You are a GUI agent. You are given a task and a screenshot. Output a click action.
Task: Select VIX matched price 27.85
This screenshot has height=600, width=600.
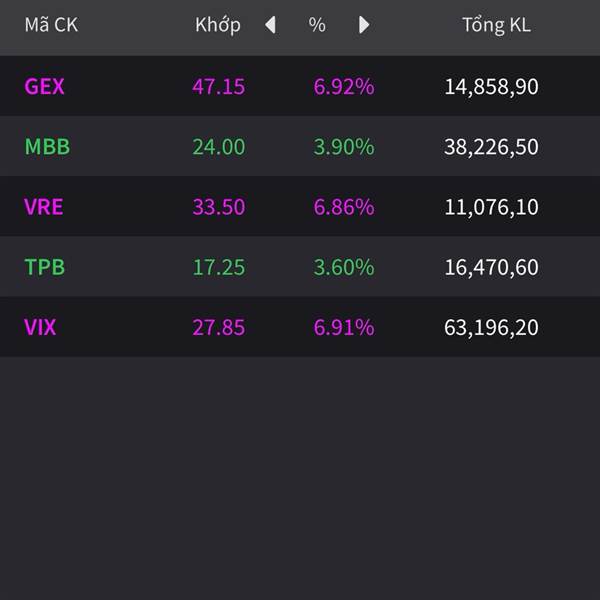click(218, 327)
